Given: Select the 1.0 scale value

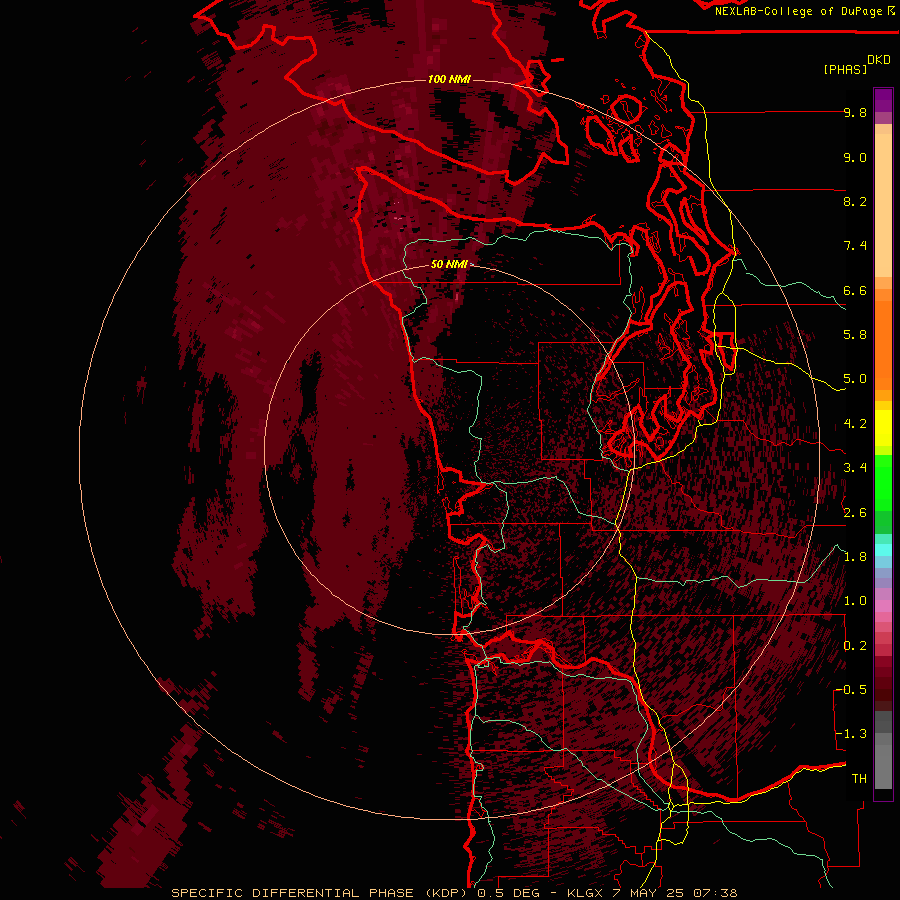Looking at the screenshot, I should coord(855,601).
